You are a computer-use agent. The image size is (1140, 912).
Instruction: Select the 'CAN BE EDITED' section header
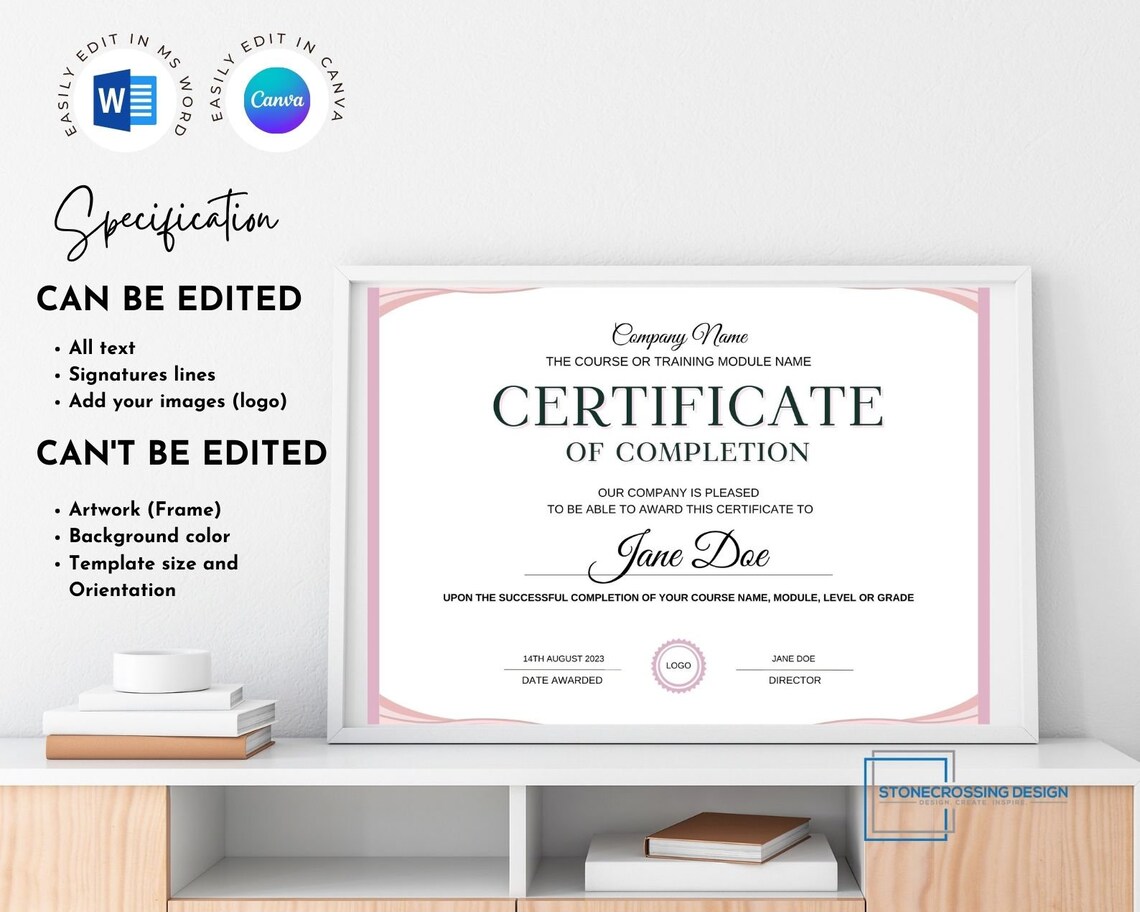pos(168,299)
